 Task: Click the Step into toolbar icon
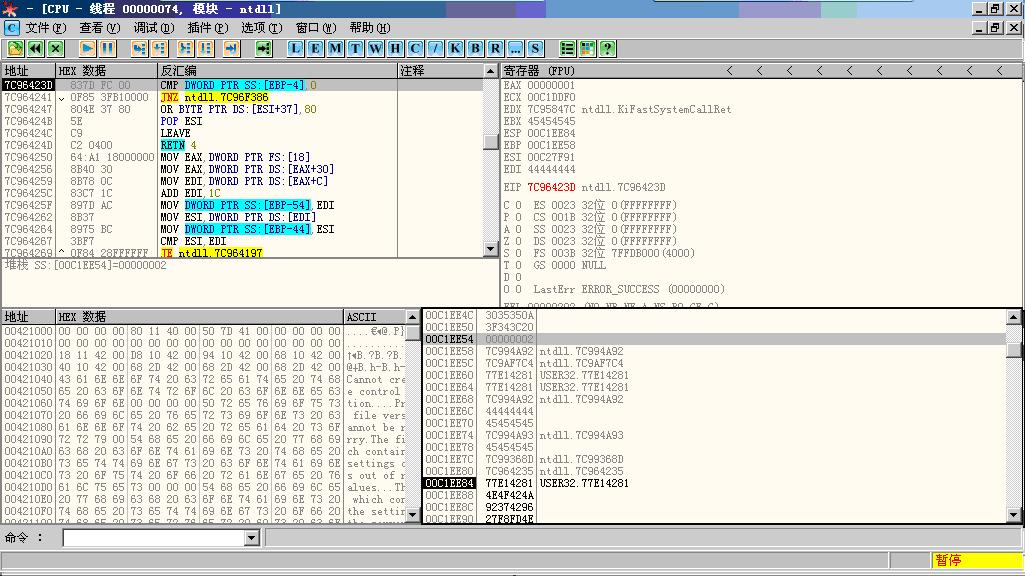[139, 48]
